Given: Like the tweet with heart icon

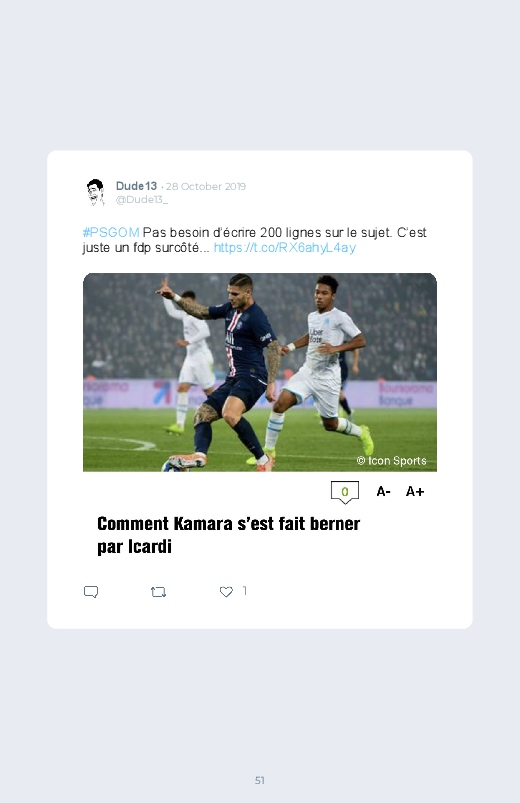Looking at the screenshot, I should 226,591.
